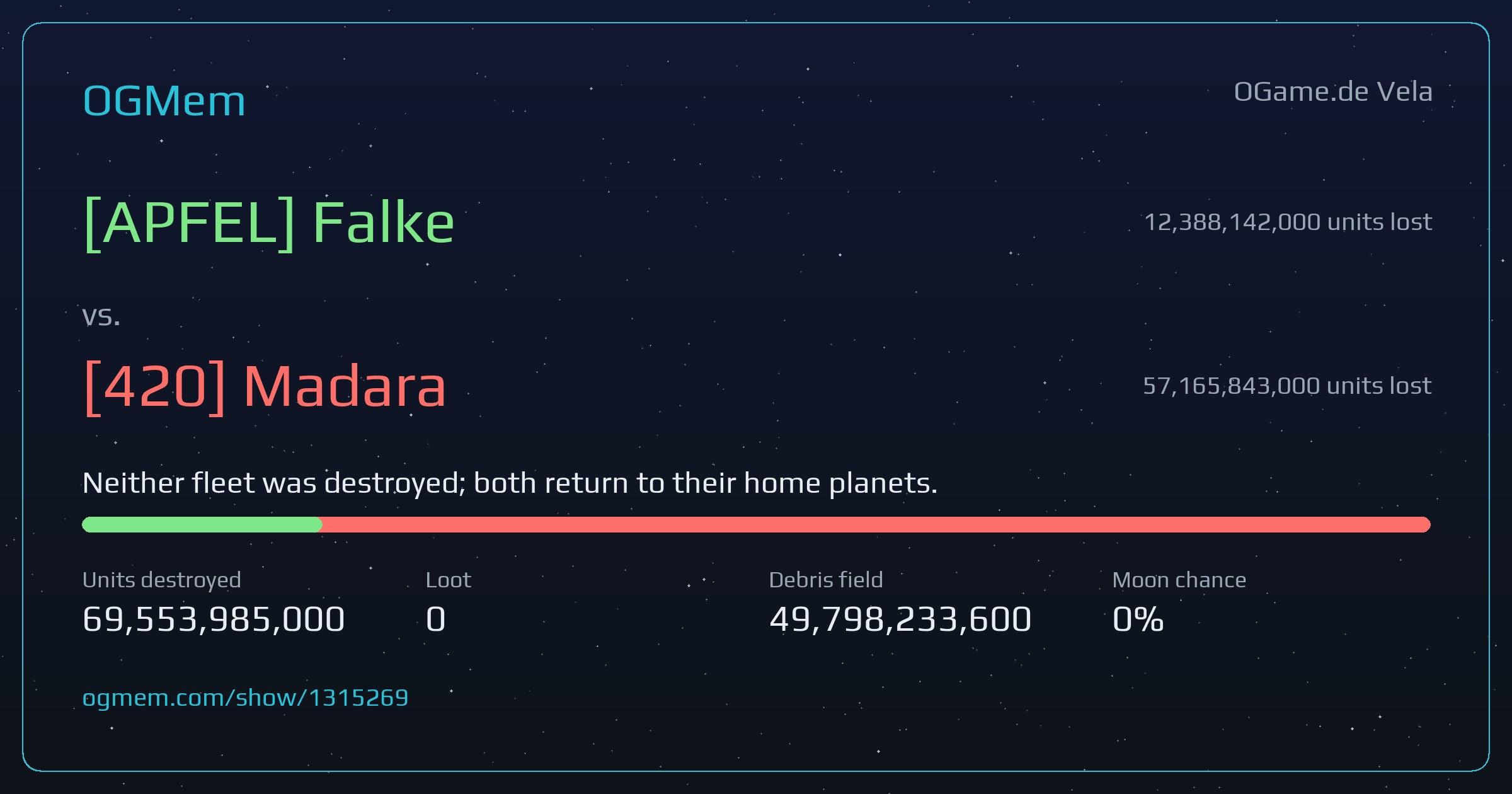Click the word Falke in attacker name

coord(384,222)
